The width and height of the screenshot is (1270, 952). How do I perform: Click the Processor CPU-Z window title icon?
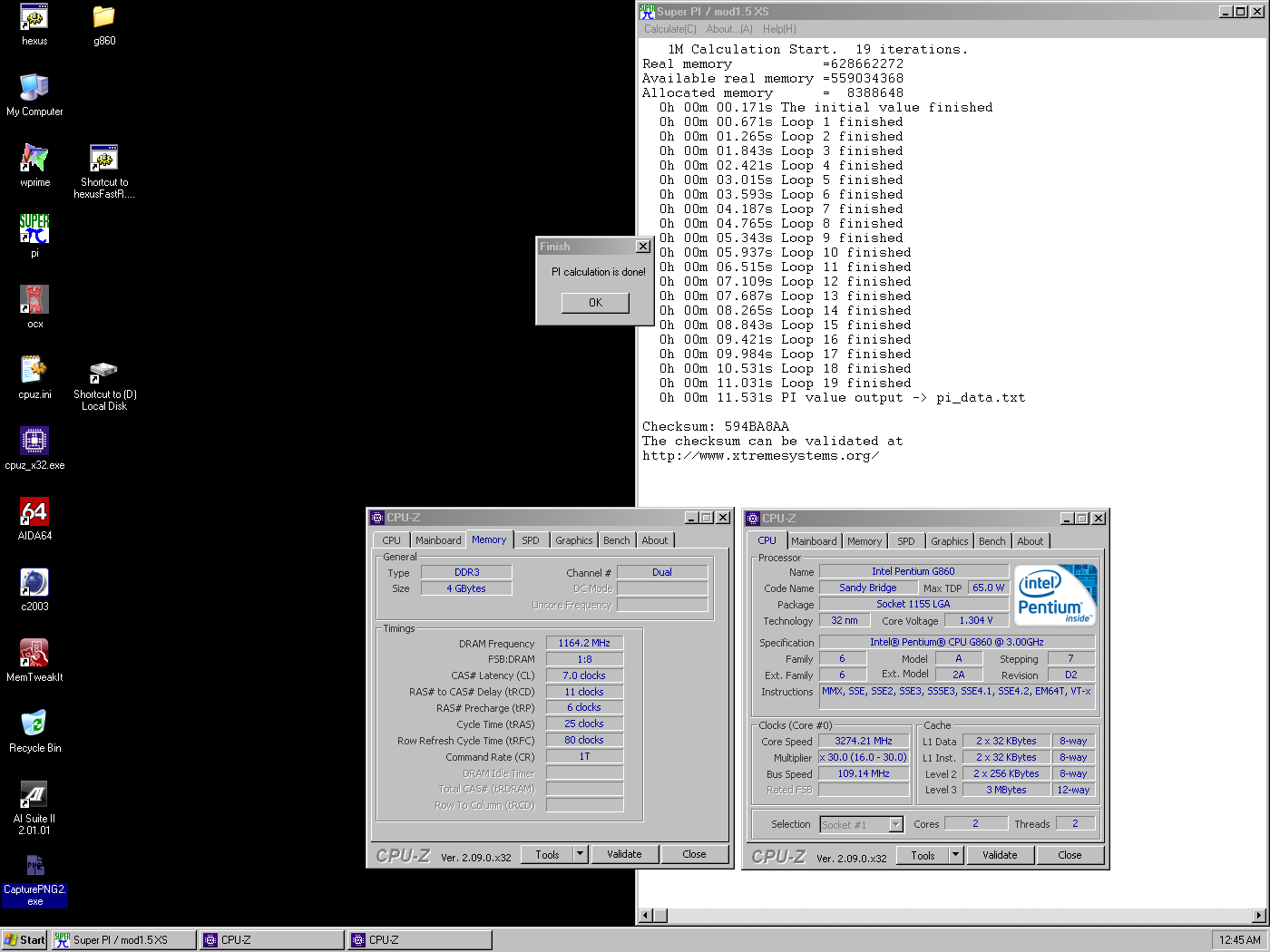pyautogui.click(x=753, y=519)
